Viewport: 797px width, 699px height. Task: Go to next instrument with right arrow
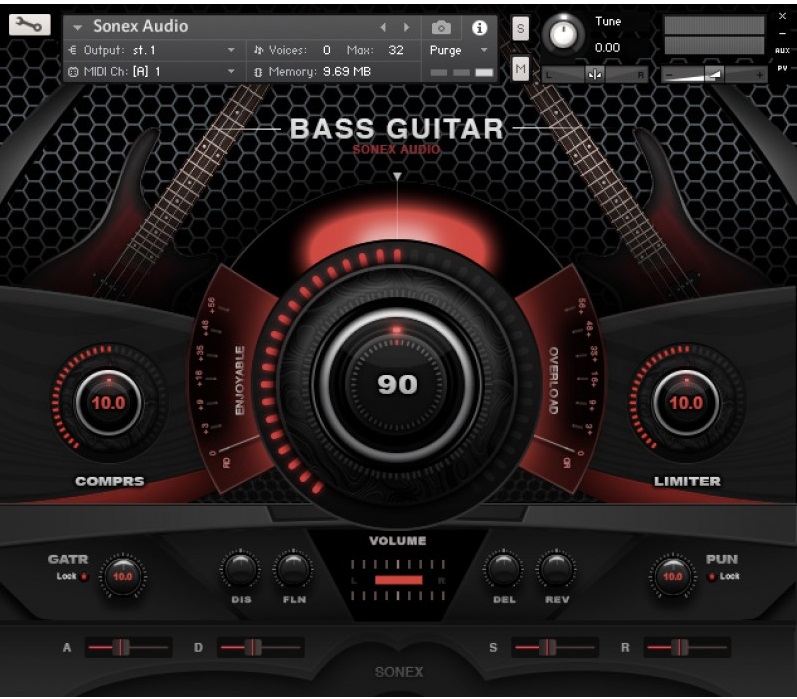(406, 27)
